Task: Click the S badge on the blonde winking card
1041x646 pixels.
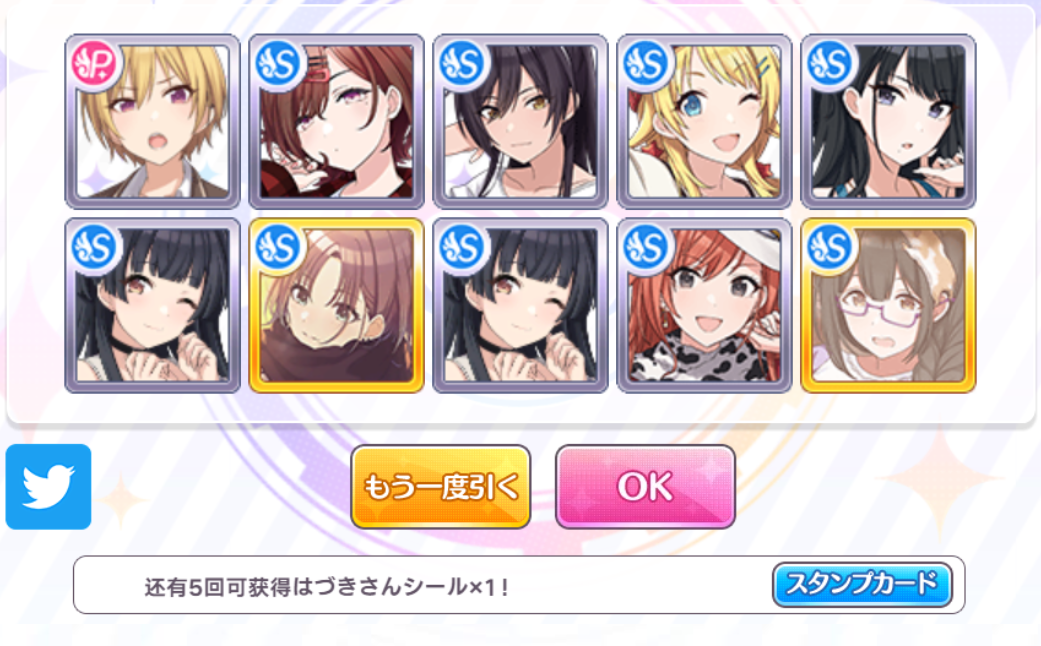Action: point(647,64)
